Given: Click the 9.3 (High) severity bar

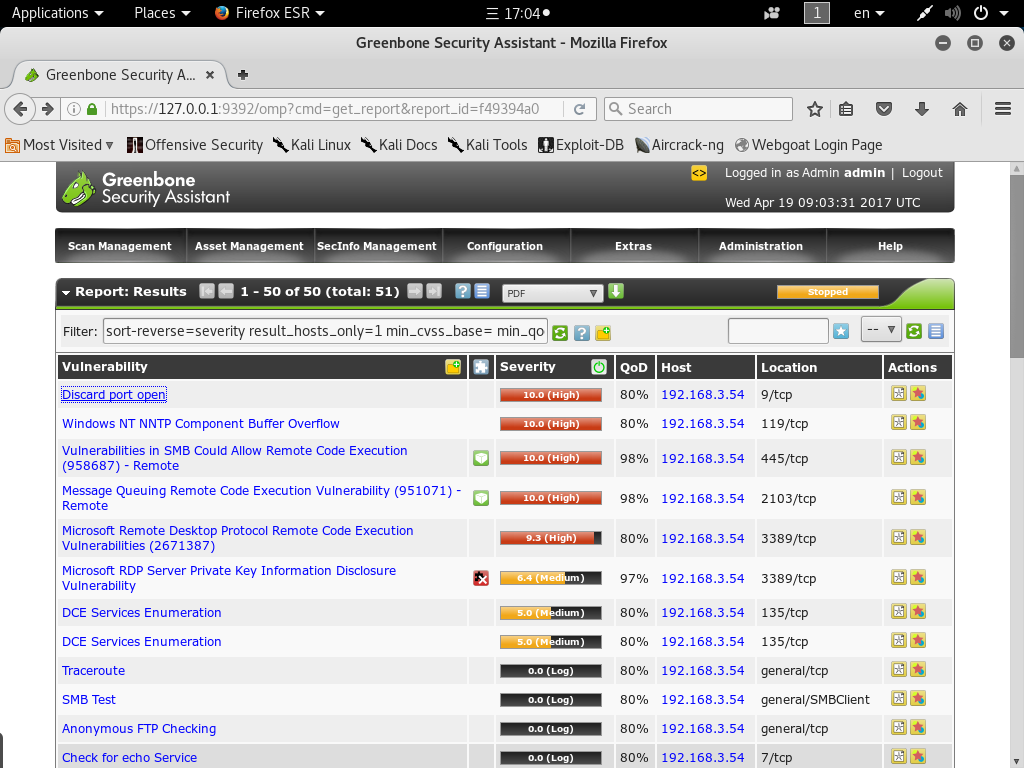Looking at the screenshot, I should coord(551,538).
